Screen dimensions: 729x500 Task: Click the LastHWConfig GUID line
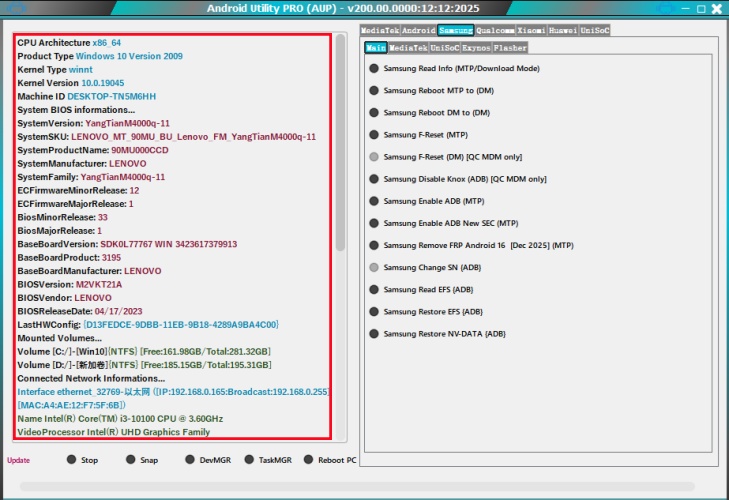tap(148, 325)
